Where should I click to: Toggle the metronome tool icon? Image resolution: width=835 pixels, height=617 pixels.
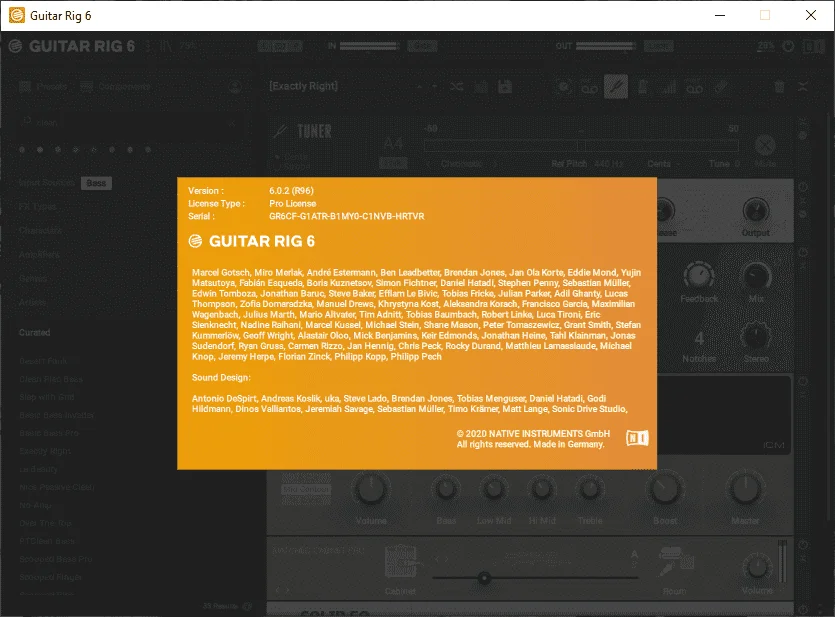point(642,87)
